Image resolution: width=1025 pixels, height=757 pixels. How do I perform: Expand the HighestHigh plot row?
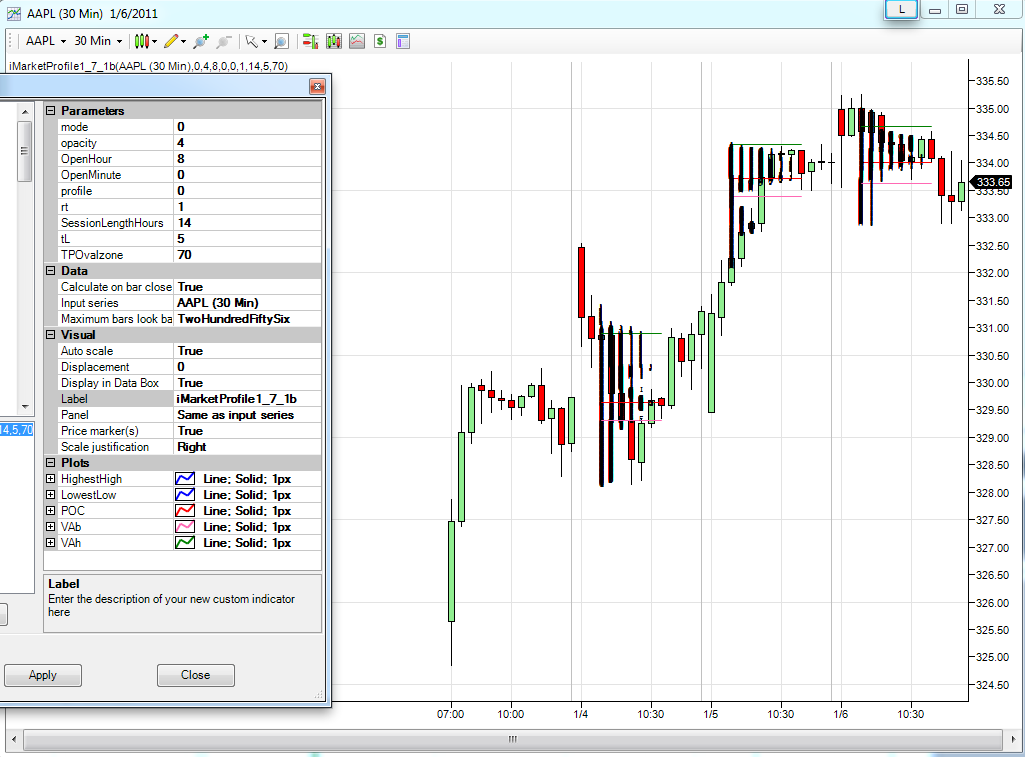coord(50,479)
